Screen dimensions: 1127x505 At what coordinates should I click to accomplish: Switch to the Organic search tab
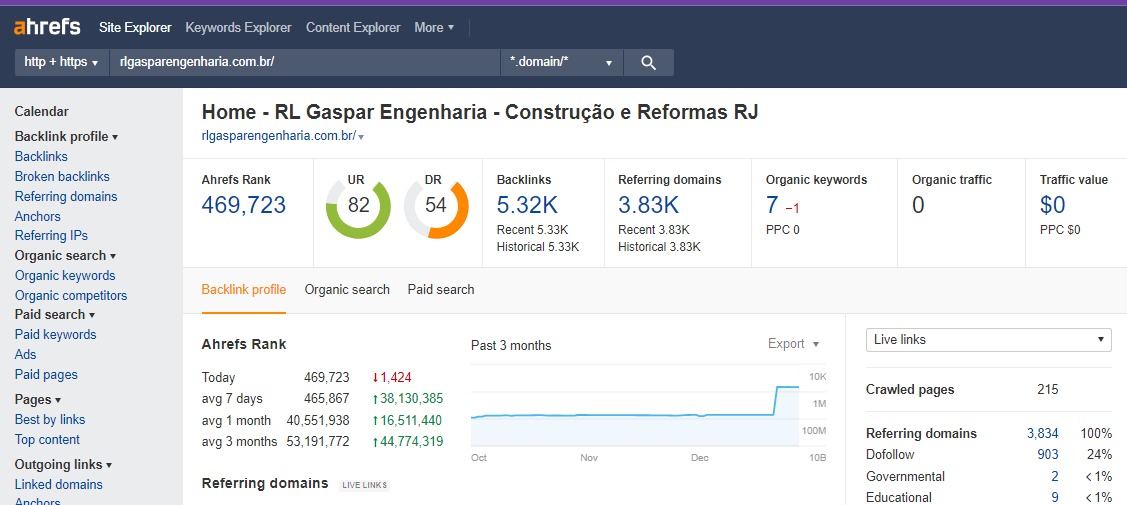(x=347, y=289)
